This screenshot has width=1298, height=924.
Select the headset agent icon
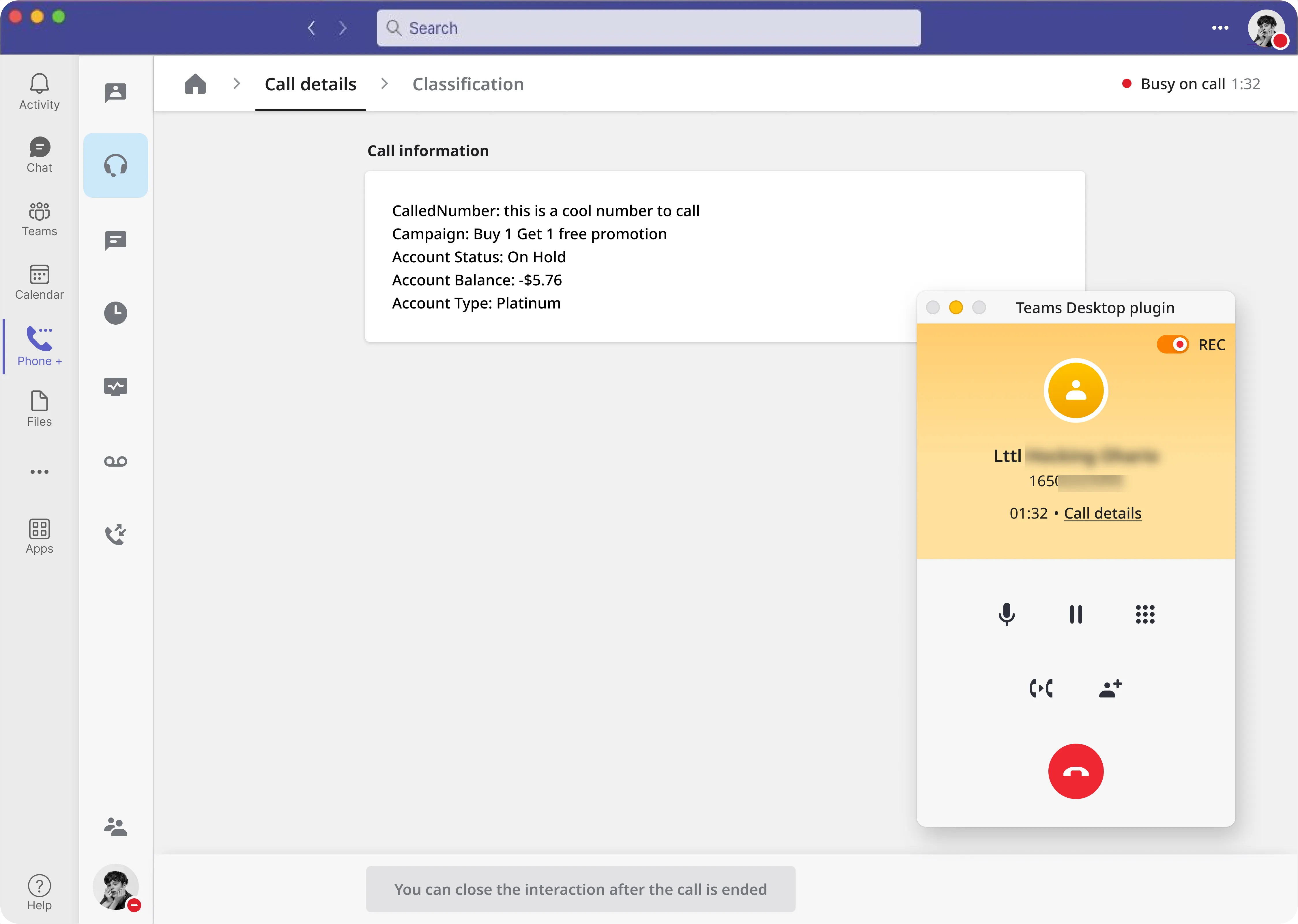115,166
